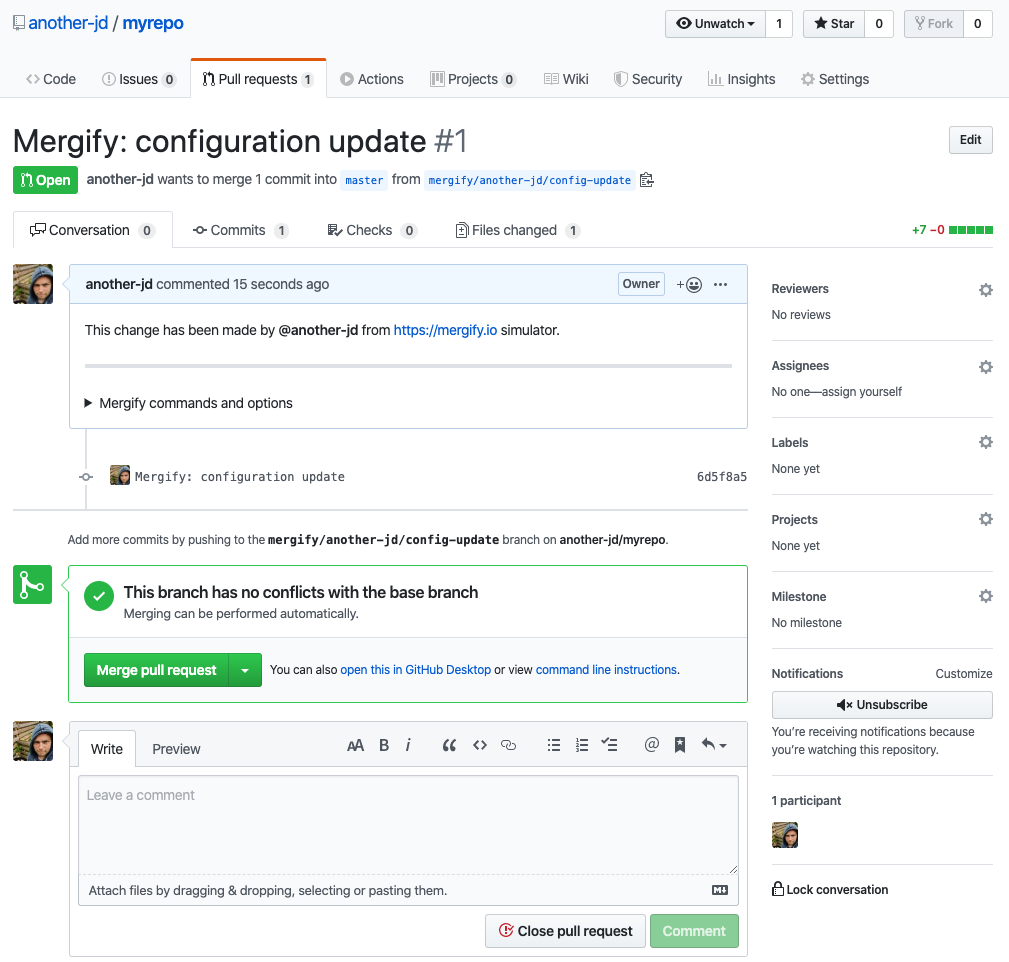Expand Mergify commands and options

click(189, 403)
